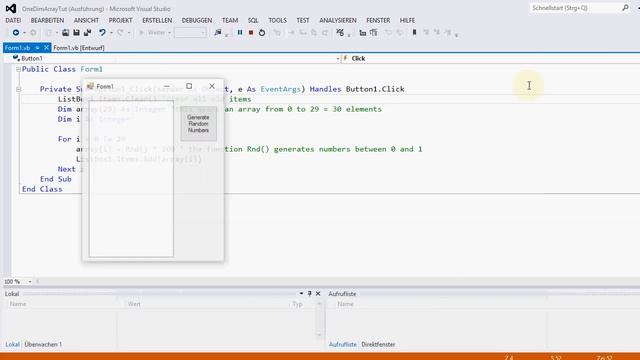
Task: Click the Form1 window icon
Action: 91,86
